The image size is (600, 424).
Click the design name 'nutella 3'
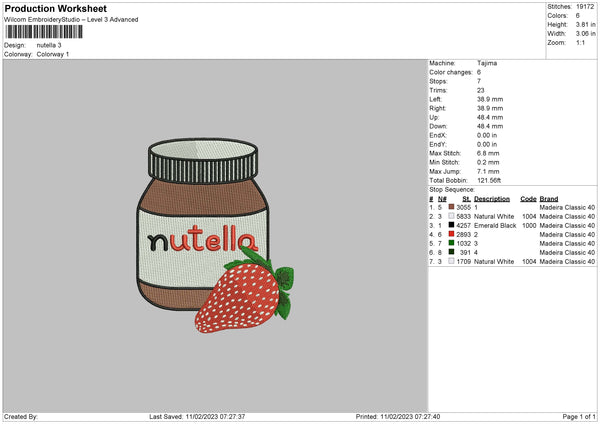click(x=49, y=45)
